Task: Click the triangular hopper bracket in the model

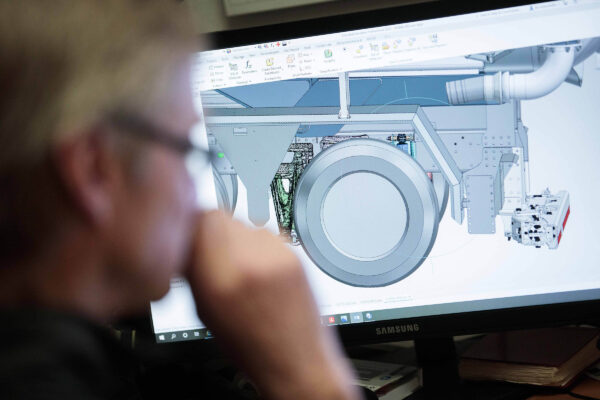Action: click(253, 160)
